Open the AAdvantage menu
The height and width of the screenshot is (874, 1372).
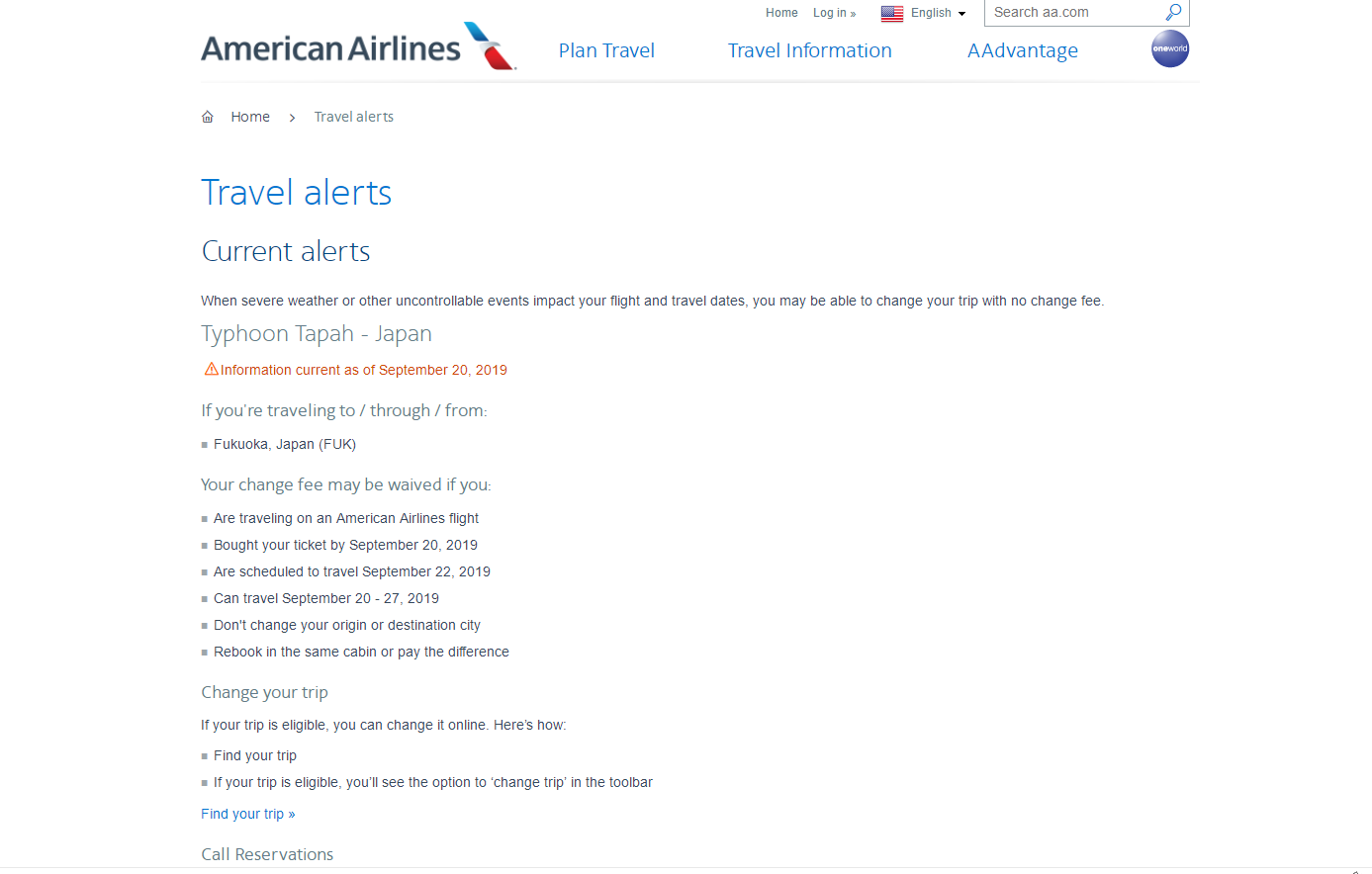(x=1023, y=50)
